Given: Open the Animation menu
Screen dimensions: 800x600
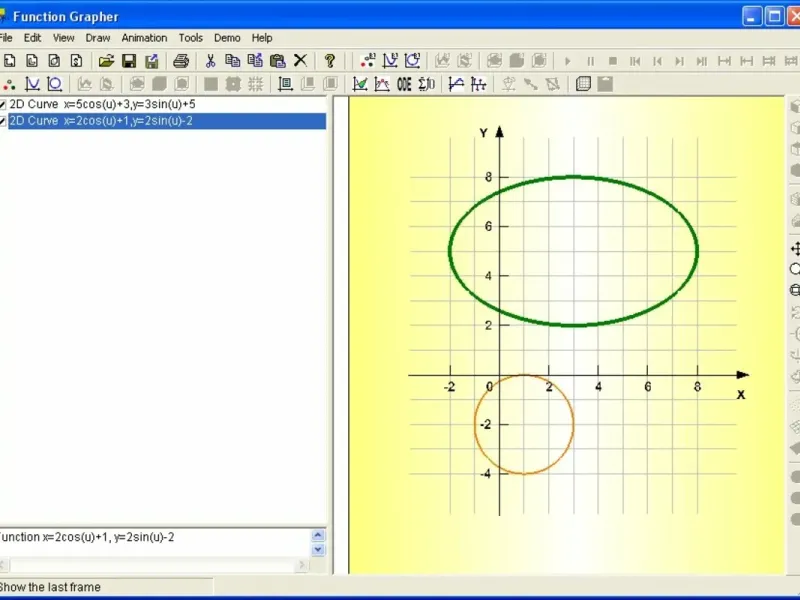Looking at the screenshot, I should point(144,38).
